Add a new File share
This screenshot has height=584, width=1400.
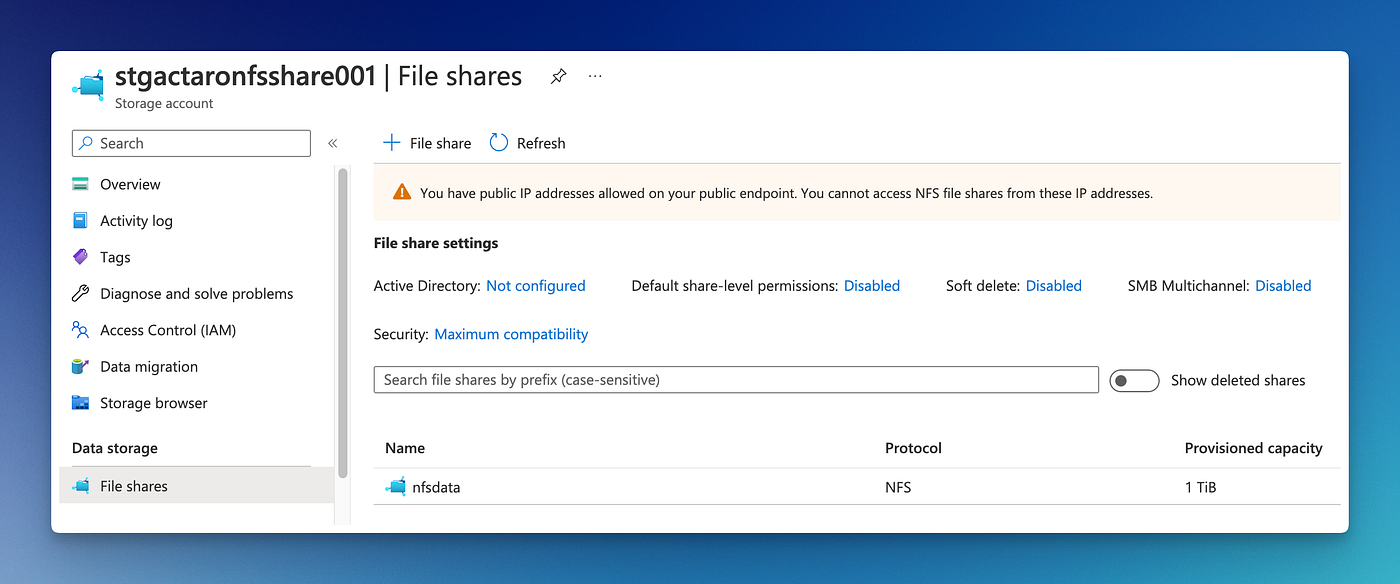427,143
